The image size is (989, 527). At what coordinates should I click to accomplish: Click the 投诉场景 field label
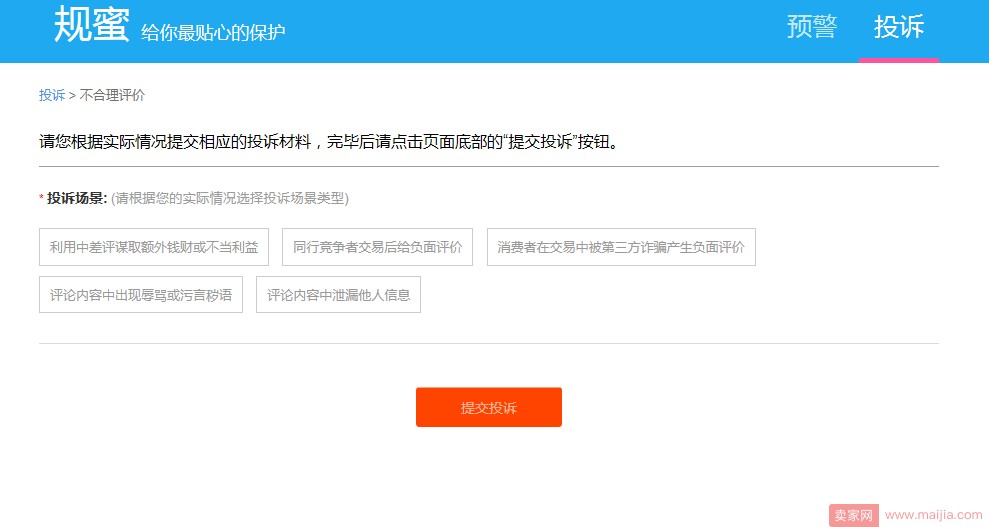click(x=77, y=198)
